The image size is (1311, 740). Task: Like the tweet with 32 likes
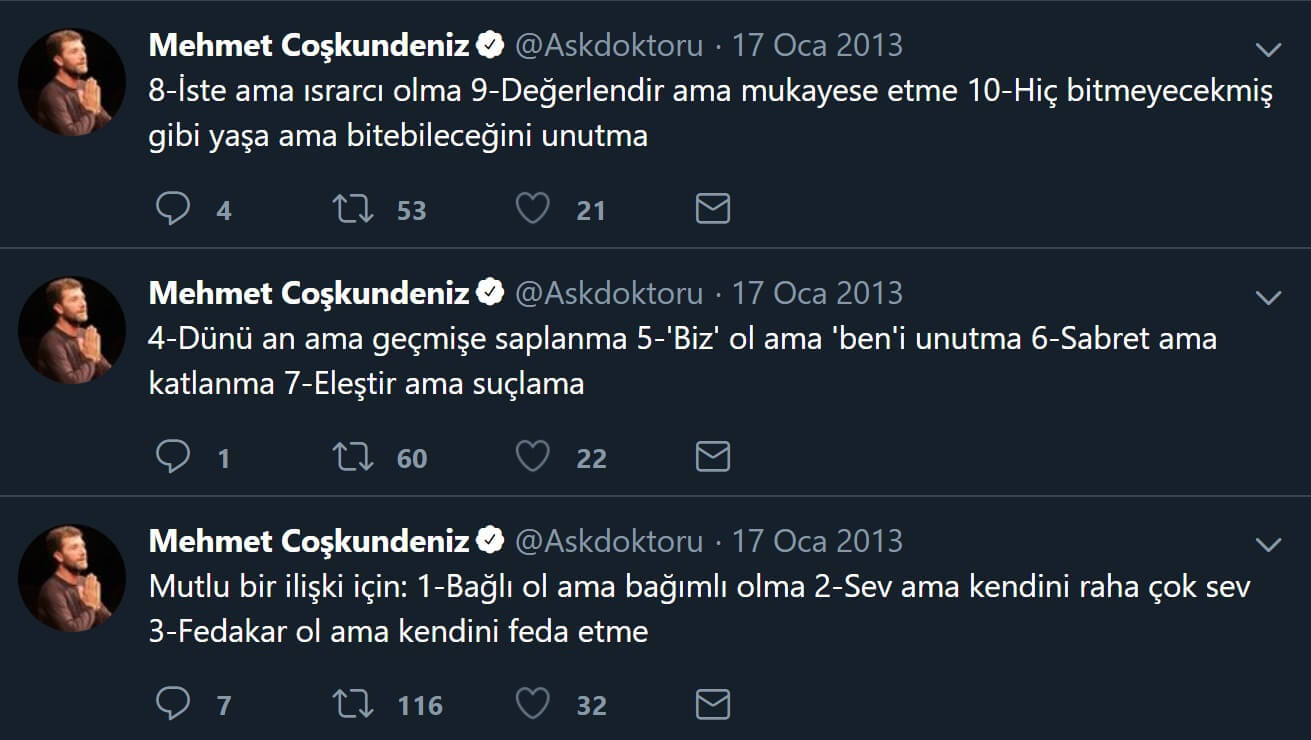pyautogui.click(x=532, y=705)
